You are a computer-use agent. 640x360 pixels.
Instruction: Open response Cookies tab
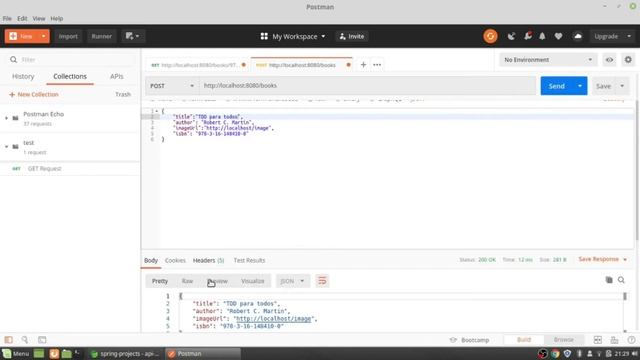(x=175, y=260)
